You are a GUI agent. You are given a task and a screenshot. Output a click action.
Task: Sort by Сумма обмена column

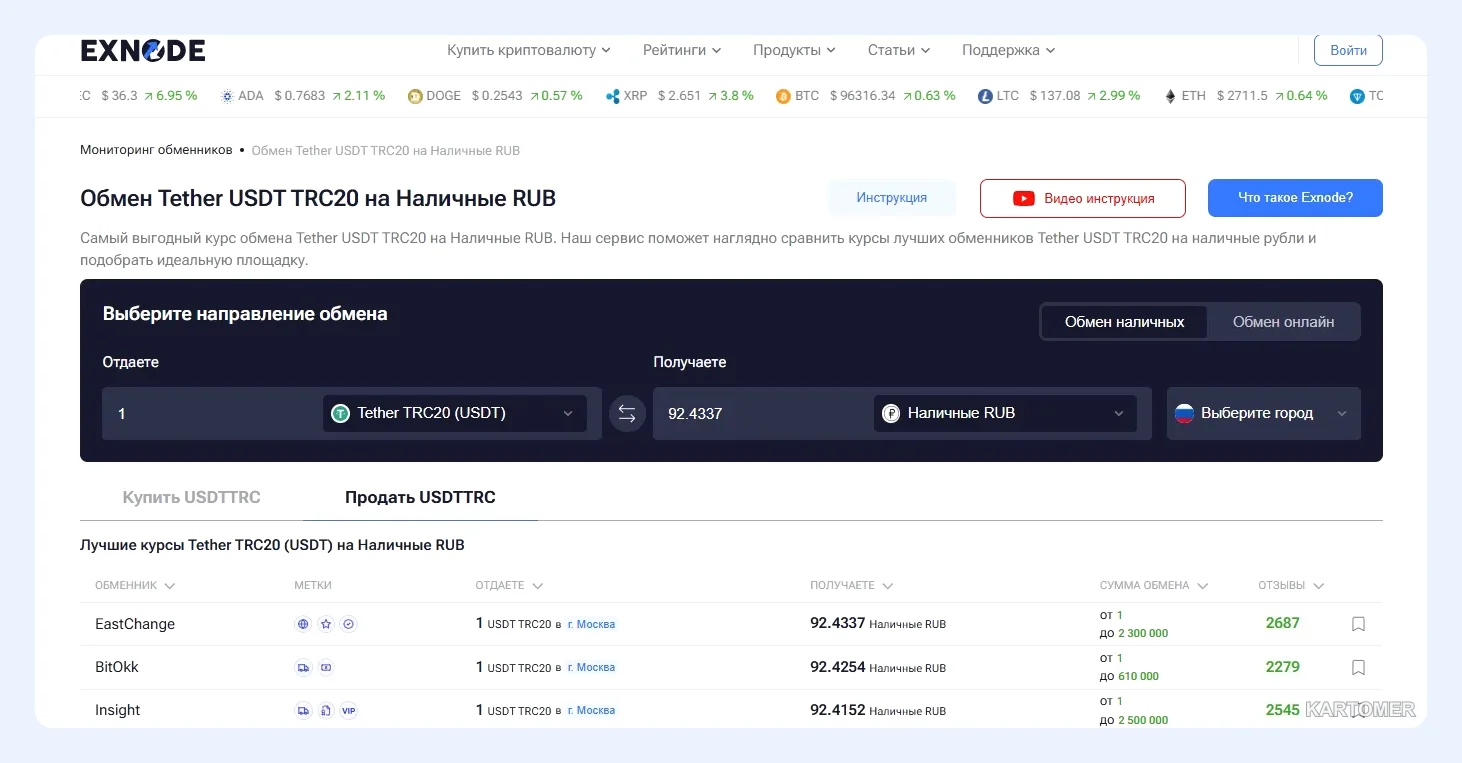tap(1154, 586)
